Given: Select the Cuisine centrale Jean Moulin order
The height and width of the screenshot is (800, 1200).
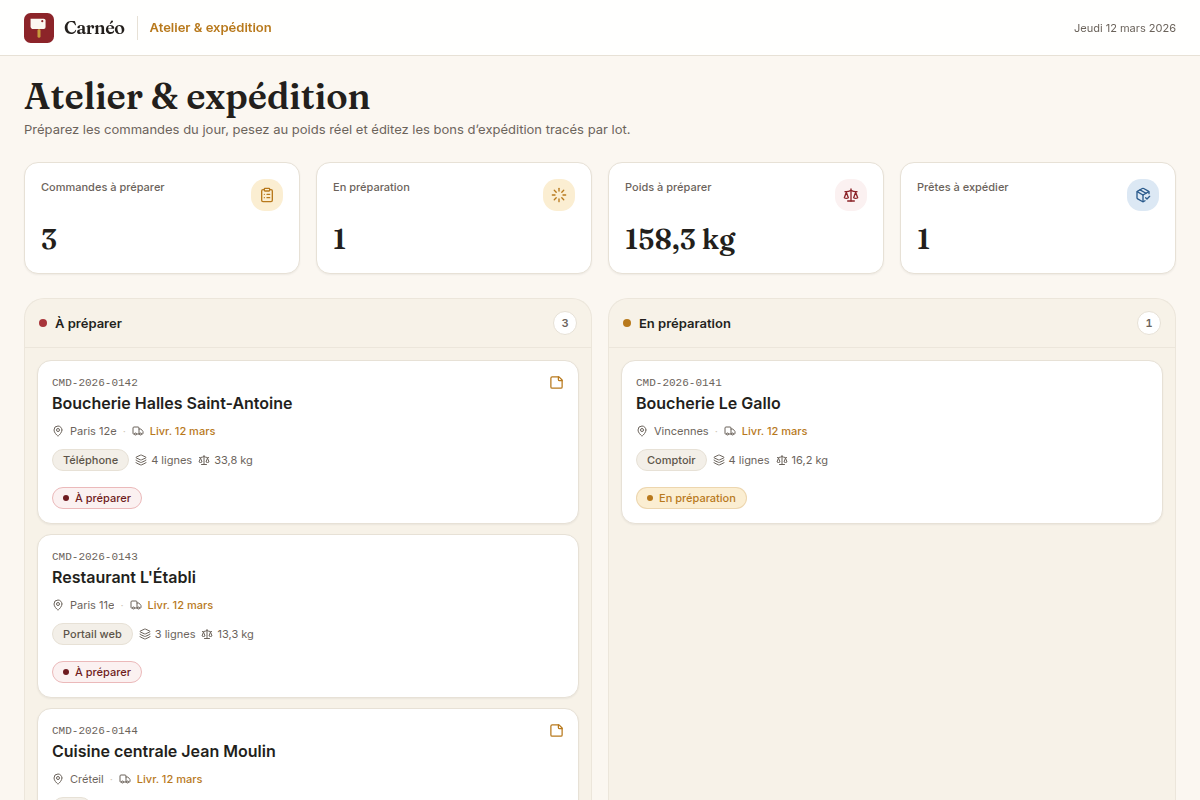Looking at the screenshot, I should tap(308, 754).
